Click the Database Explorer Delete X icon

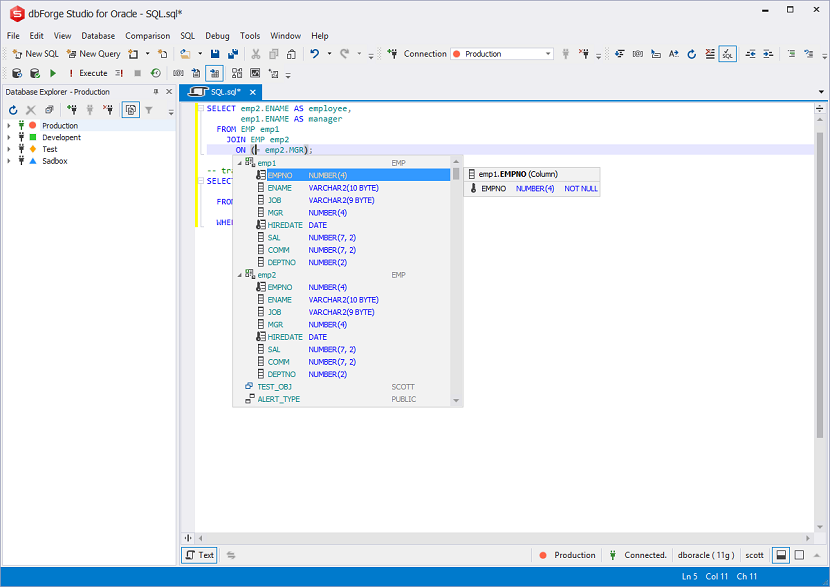pyautogui.click(x=31, y=110)
